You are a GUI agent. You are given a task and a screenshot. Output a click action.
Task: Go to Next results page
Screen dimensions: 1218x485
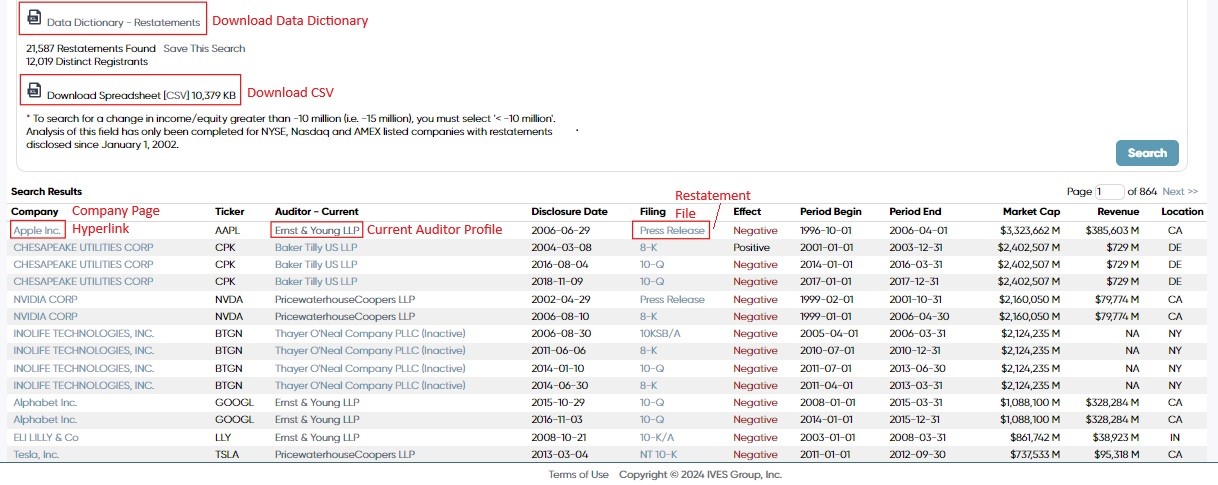(1180, 192)
